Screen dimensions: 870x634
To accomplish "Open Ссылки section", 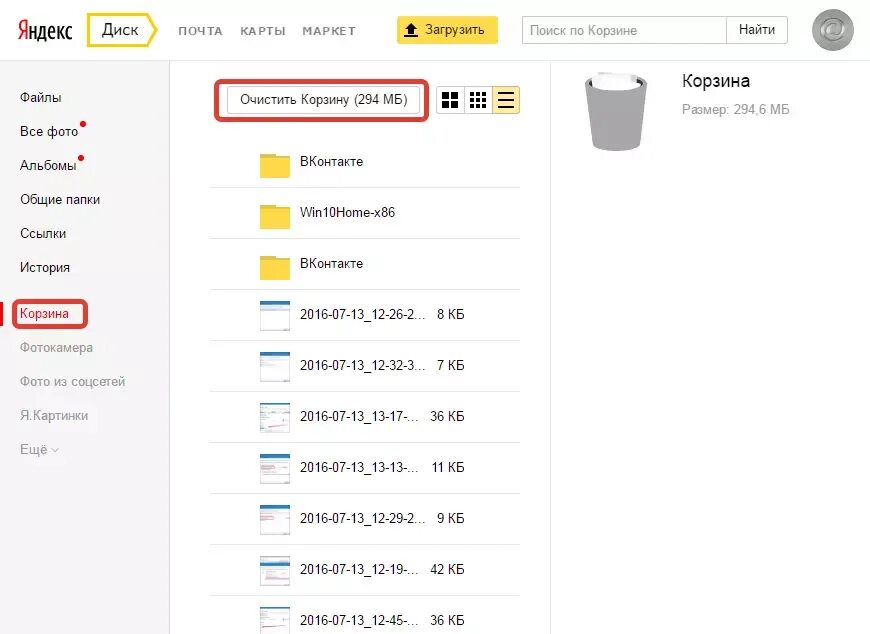I will click(43, 233).
